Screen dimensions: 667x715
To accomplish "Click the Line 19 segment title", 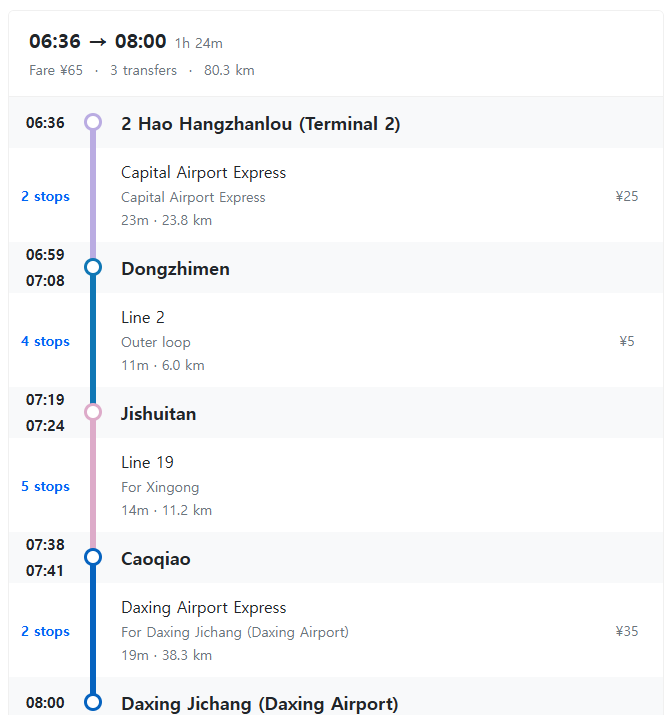I will pyautogui.click(x=147, y=463).
